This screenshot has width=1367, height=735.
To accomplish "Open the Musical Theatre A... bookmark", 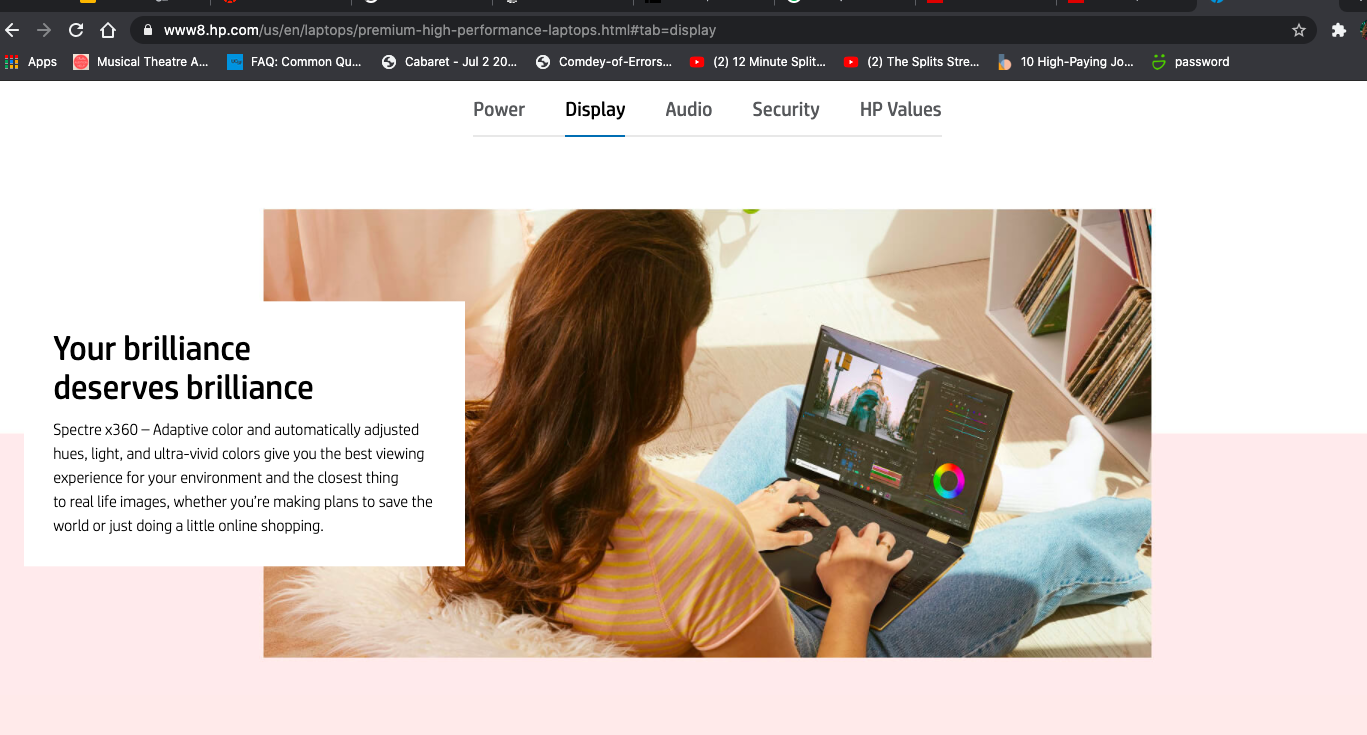I will click(141, 62).
